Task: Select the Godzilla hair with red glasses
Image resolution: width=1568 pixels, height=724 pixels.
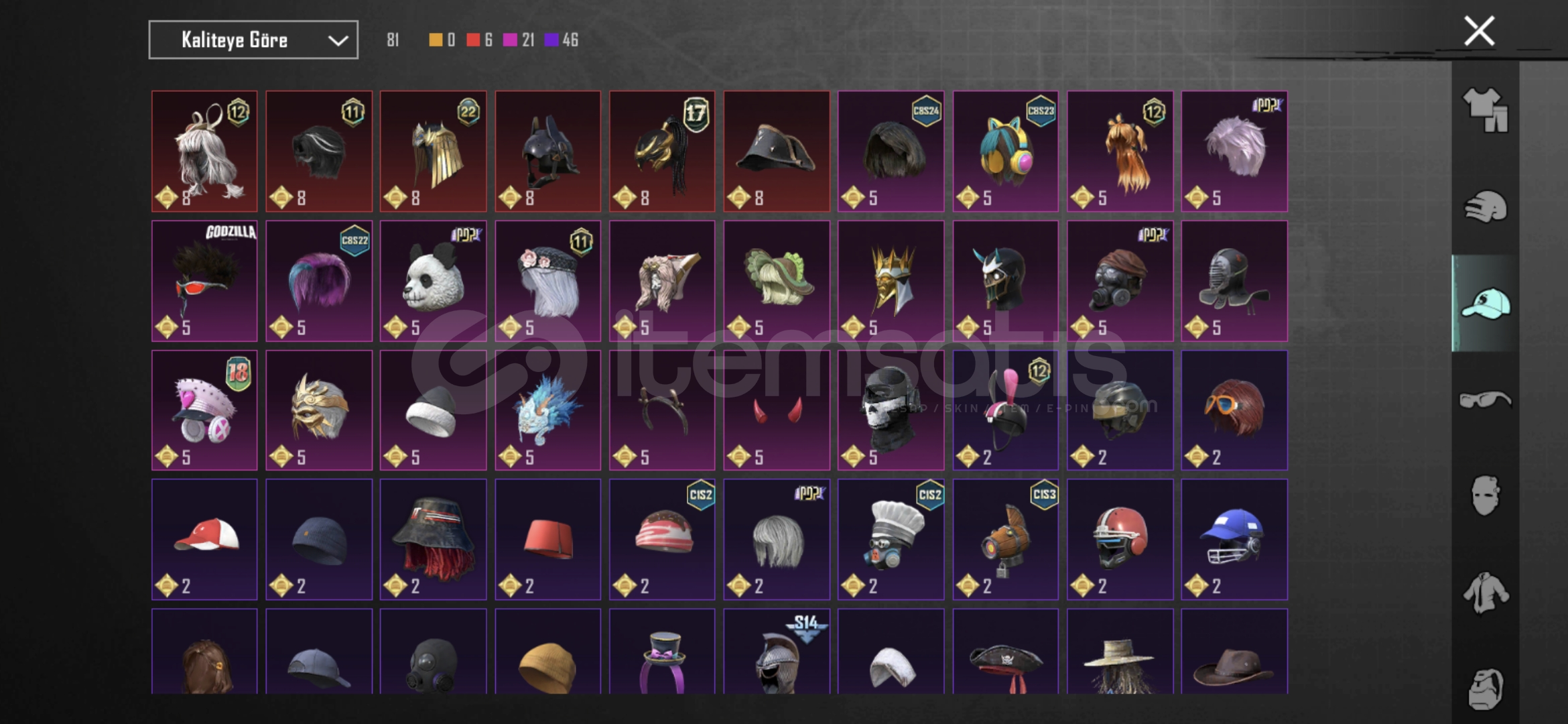Action: click(204, 281)
